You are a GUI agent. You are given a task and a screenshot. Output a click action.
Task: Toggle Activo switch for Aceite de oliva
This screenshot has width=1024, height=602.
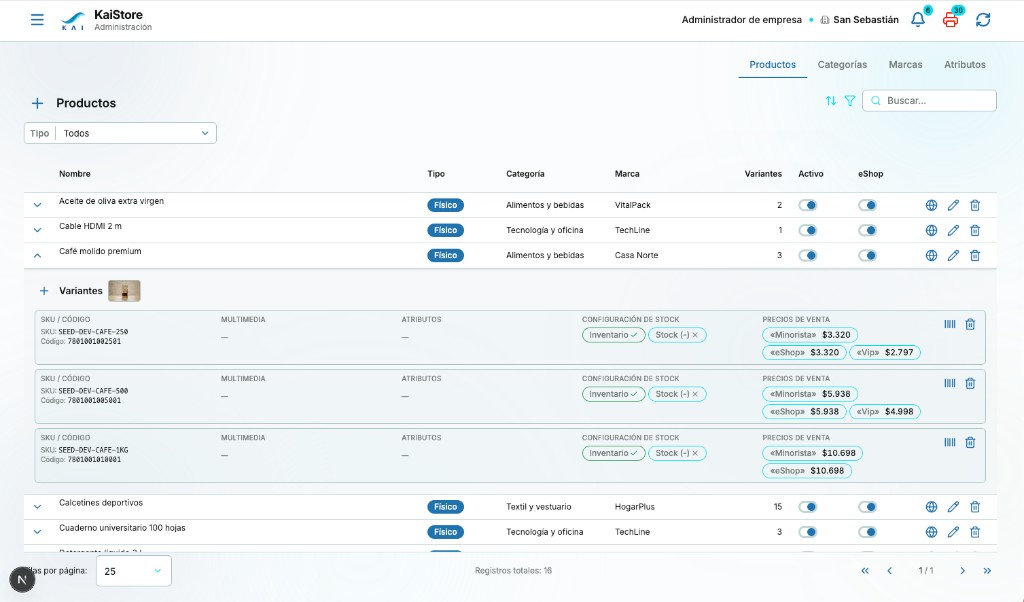pos(808,205)
